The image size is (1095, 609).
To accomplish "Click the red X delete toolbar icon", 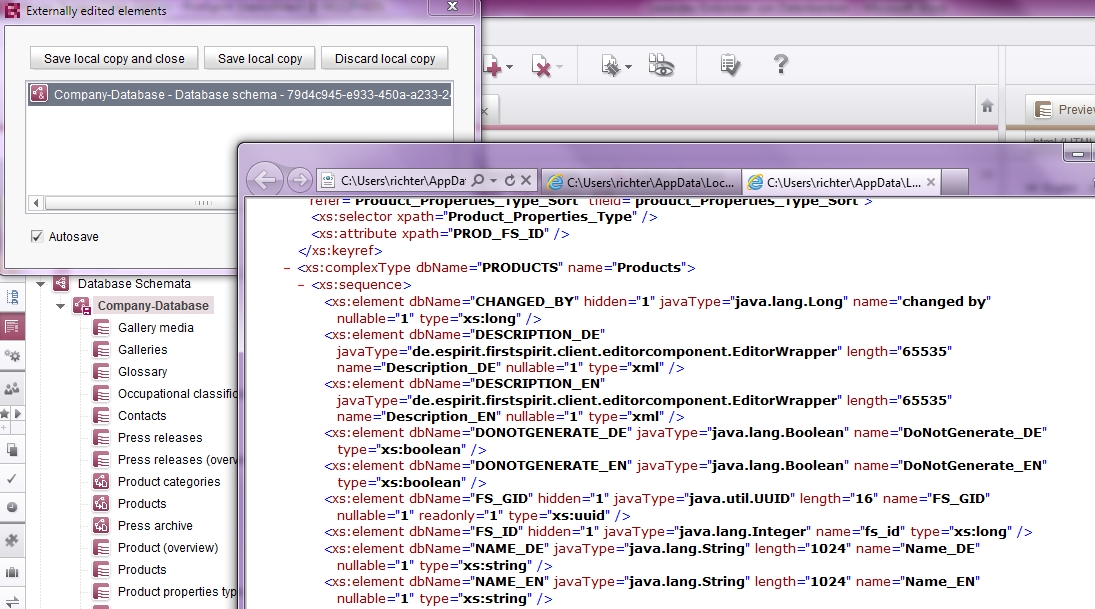I will pos(541,66).
